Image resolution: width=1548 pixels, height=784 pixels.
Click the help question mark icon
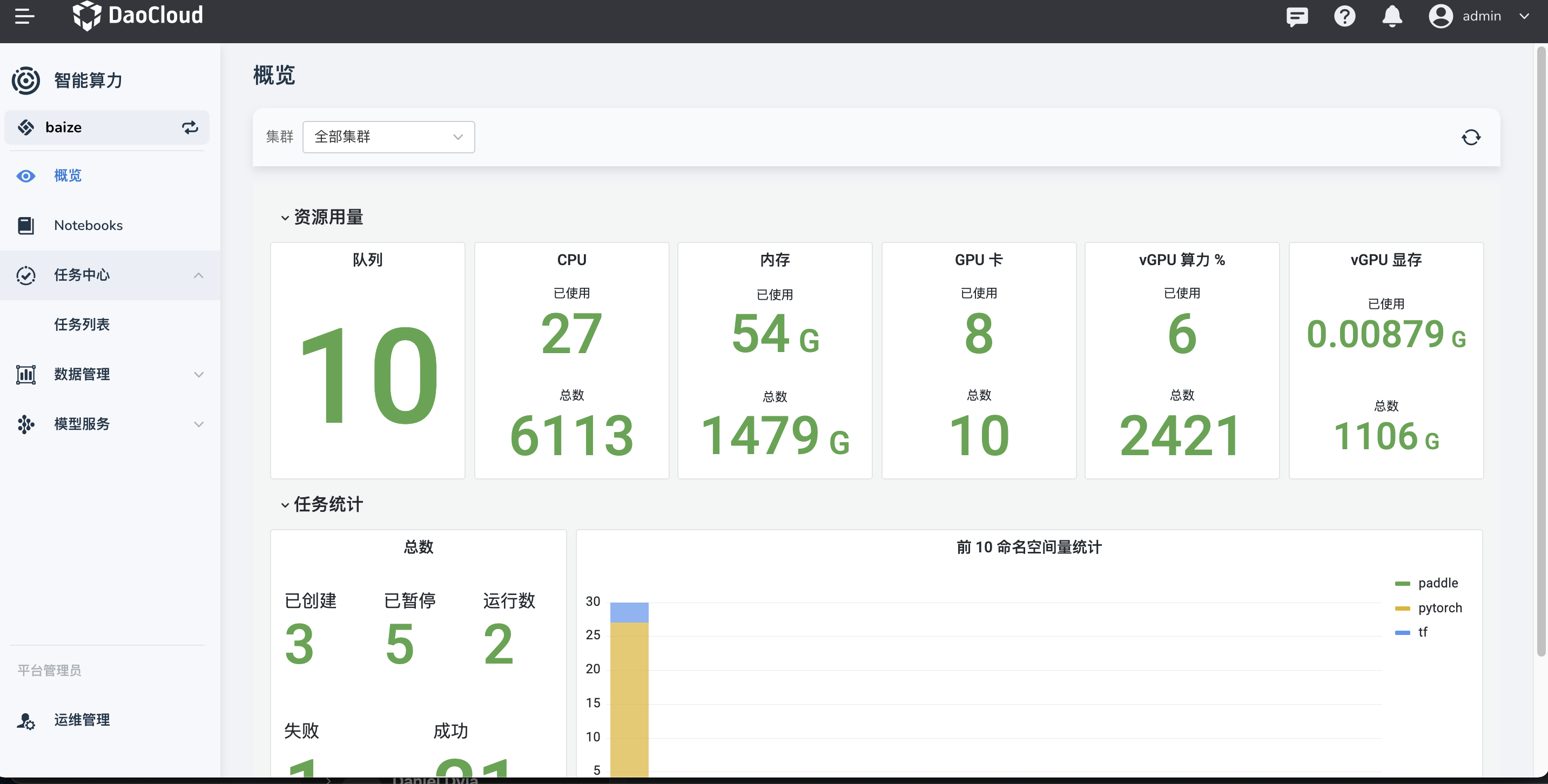(1344, 16)
